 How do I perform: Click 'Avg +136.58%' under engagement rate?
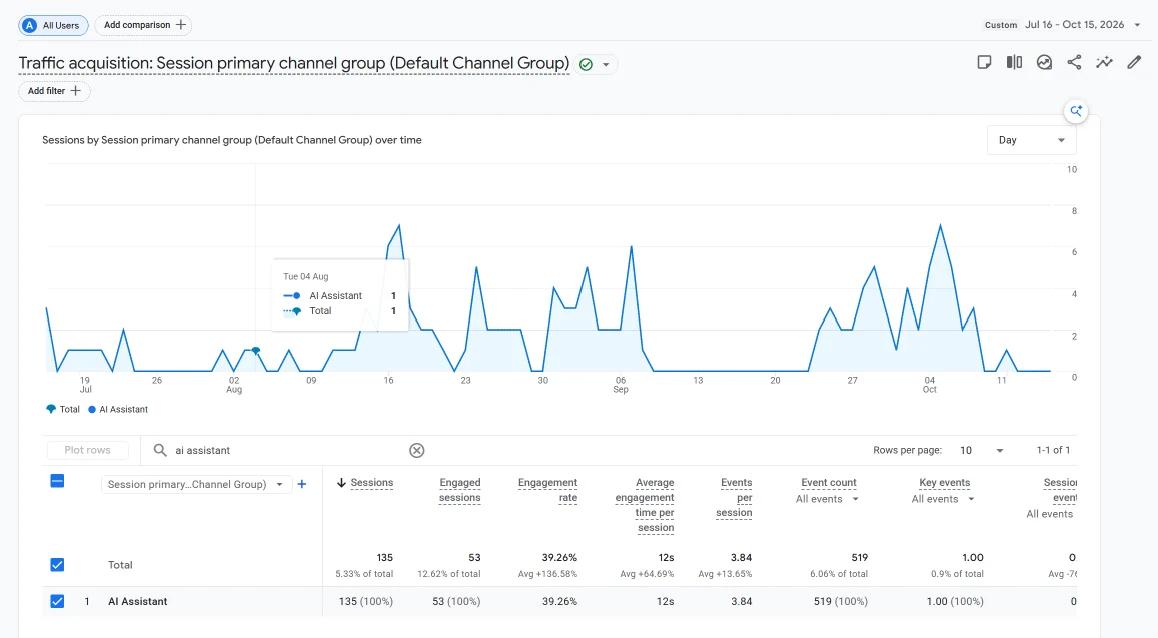(547, 574)
